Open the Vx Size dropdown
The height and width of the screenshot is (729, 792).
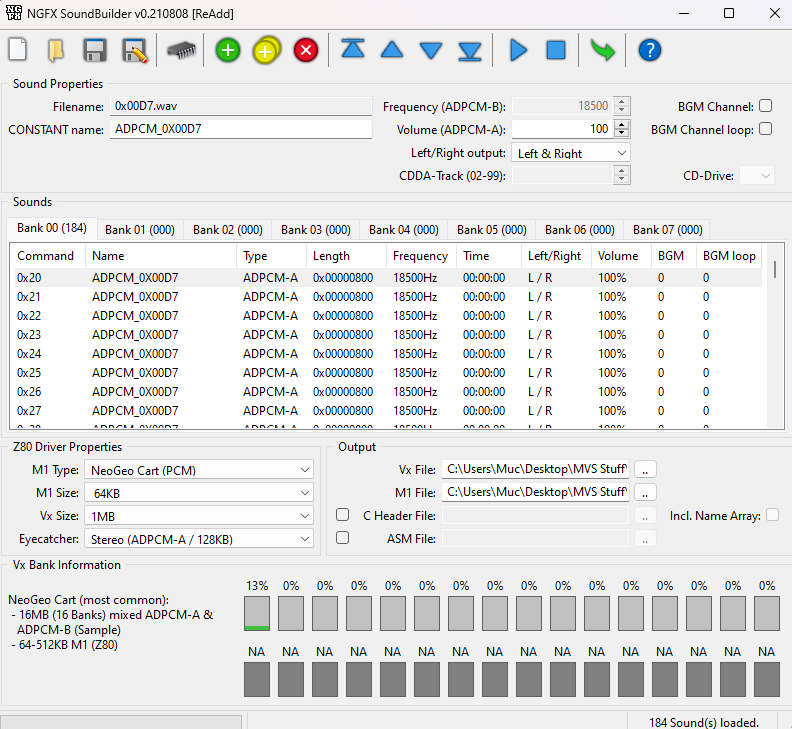click(x=199, y=516)
